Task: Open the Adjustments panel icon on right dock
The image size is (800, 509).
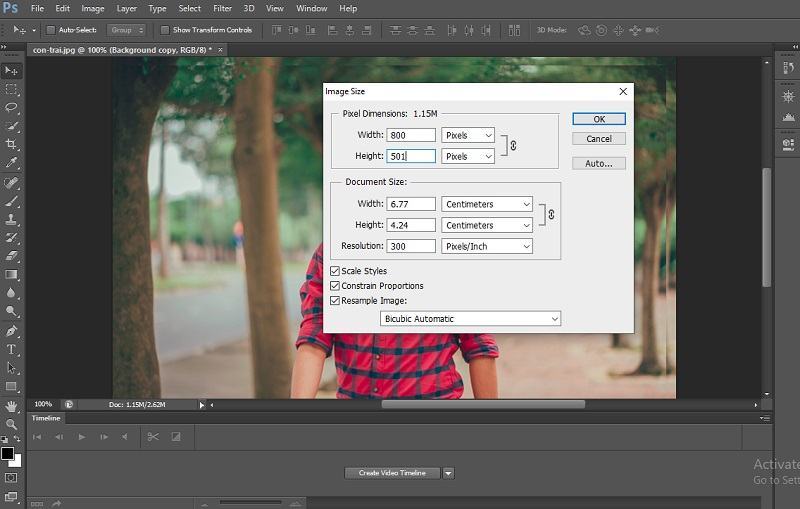Action: (788, 96)
